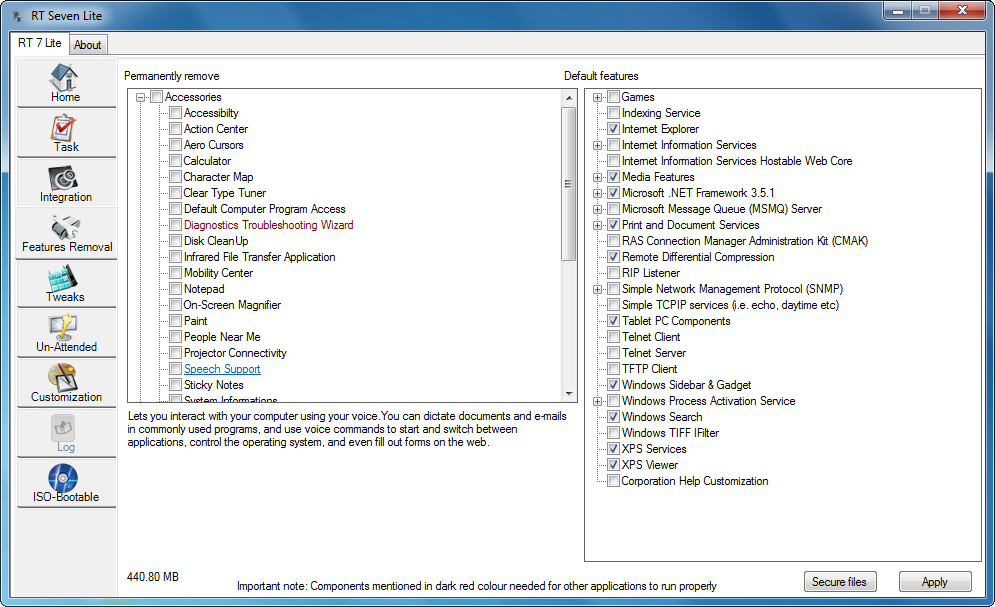The width and height of the screenshot is (995, 607).
Task: Expand the Media Features node
Action: [x=597, y=177]
